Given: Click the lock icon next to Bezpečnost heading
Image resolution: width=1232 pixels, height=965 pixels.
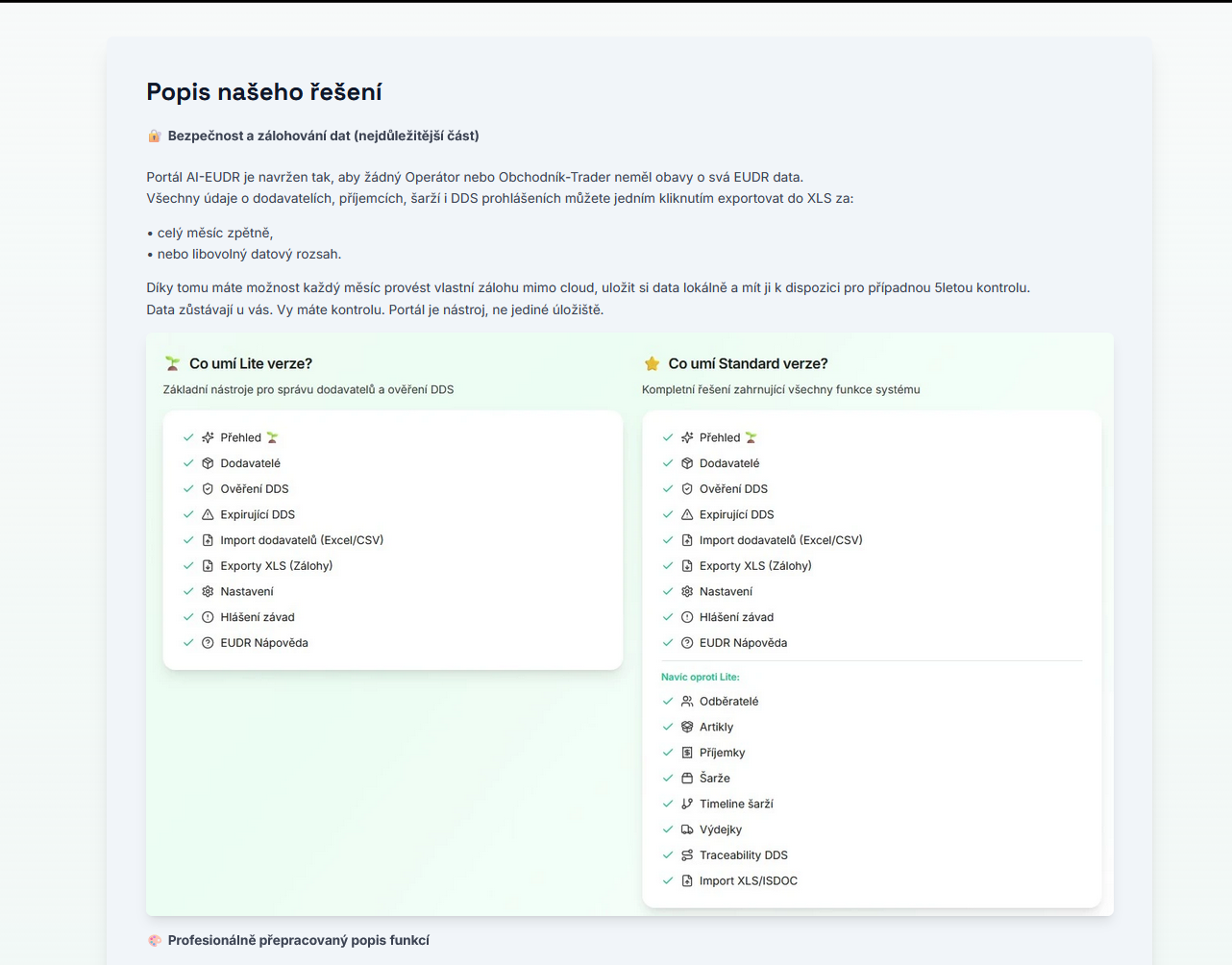Looking at the screenshot, I should (x=154, y=136).
